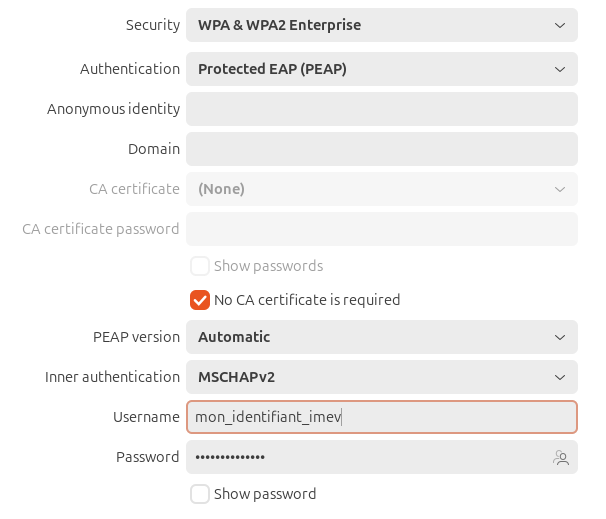Image resolution: width=606 pixels, height=519 pixels.
Task: Open the WPA & WPA2 Enterprise security dropdown
Action: (382, 25)
